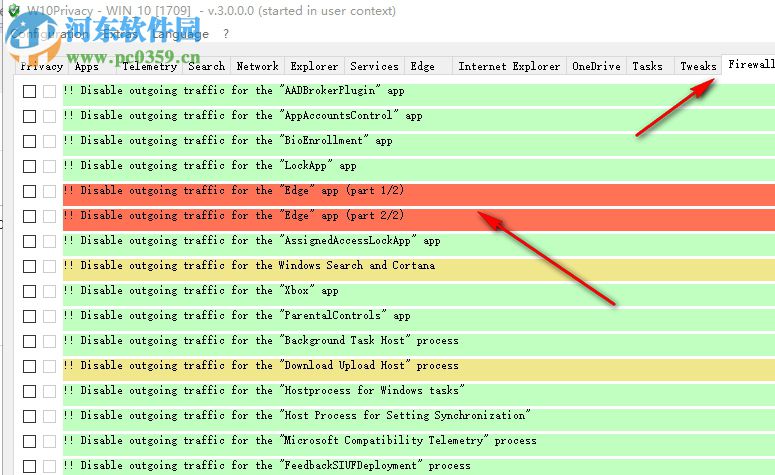Enable Background Task Host process checkbox
The image size is (775, 475).
29,341
